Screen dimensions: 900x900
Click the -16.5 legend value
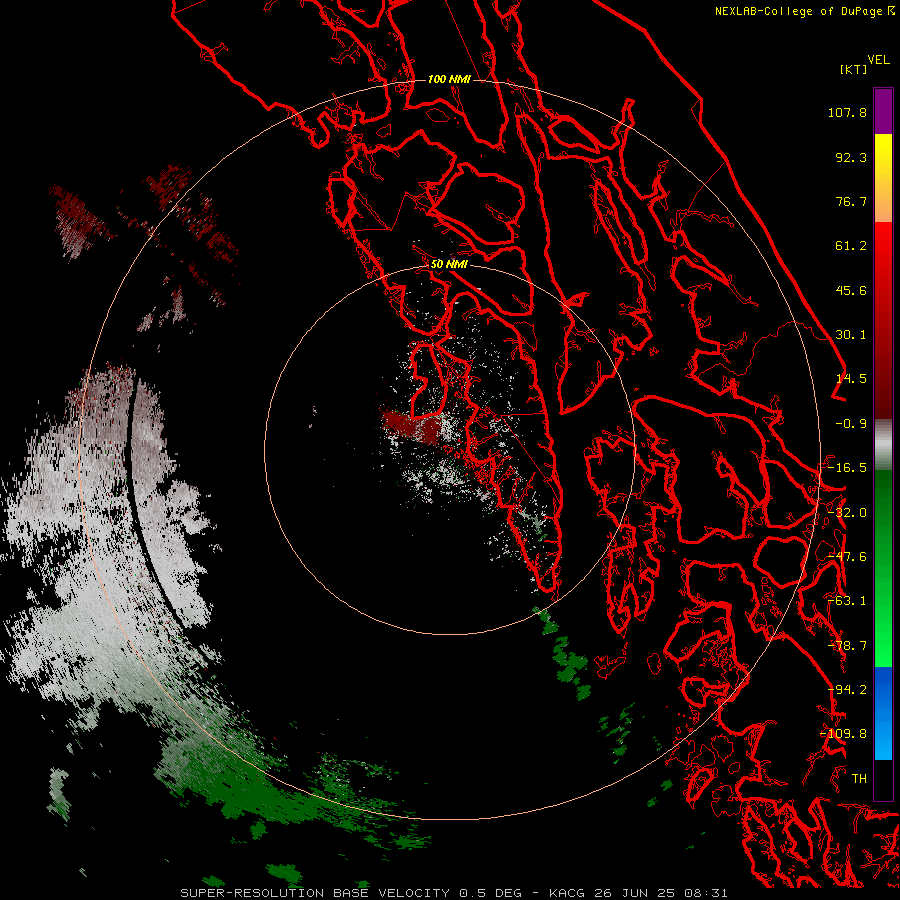tap(847, 468)
